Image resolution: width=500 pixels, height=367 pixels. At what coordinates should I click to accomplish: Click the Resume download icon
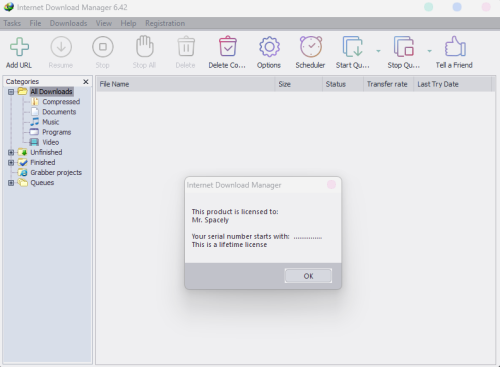[61, 47]
